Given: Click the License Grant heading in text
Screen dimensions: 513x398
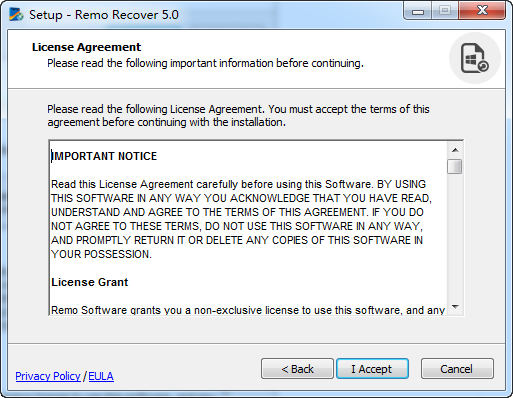Looking at the screenshot, I should pyautogui.click(x=90, y=282).
